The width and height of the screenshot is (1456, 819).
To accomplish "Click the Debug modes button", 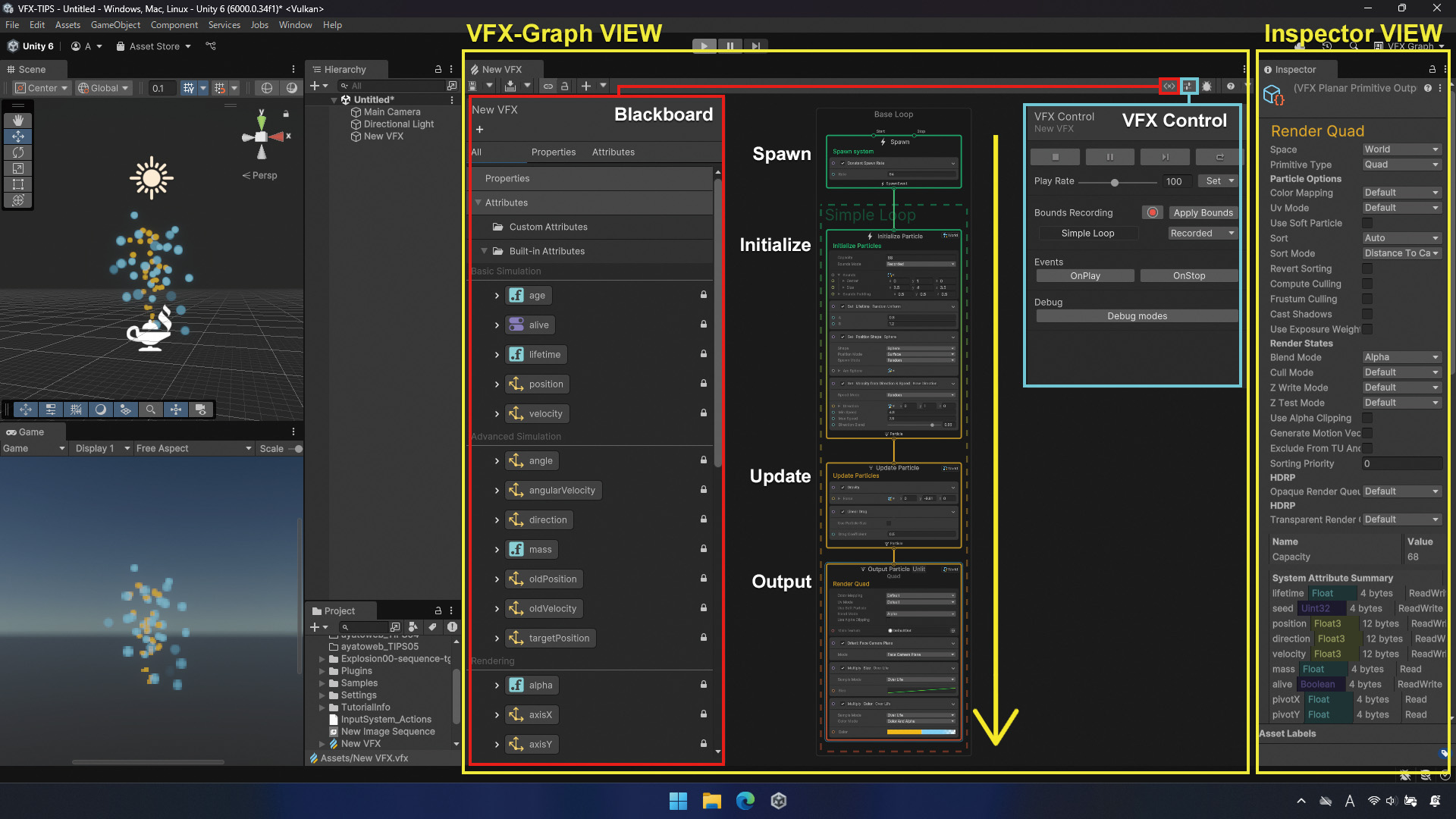I will click(x=1137, y=316).
